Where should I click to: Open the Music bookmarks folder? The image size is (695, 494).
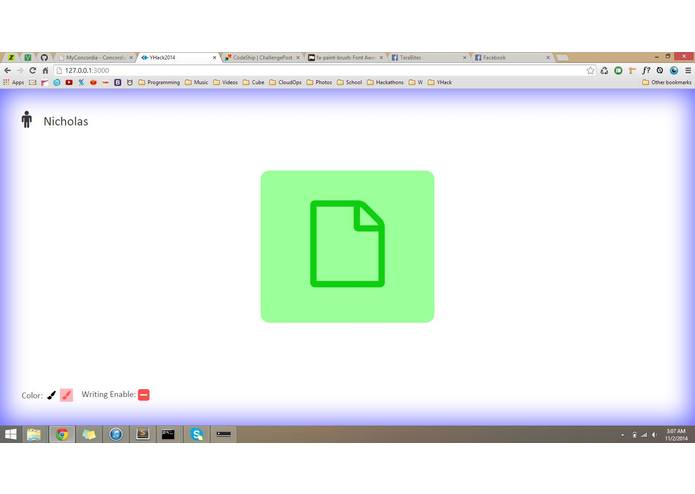(x=196, y=82)
